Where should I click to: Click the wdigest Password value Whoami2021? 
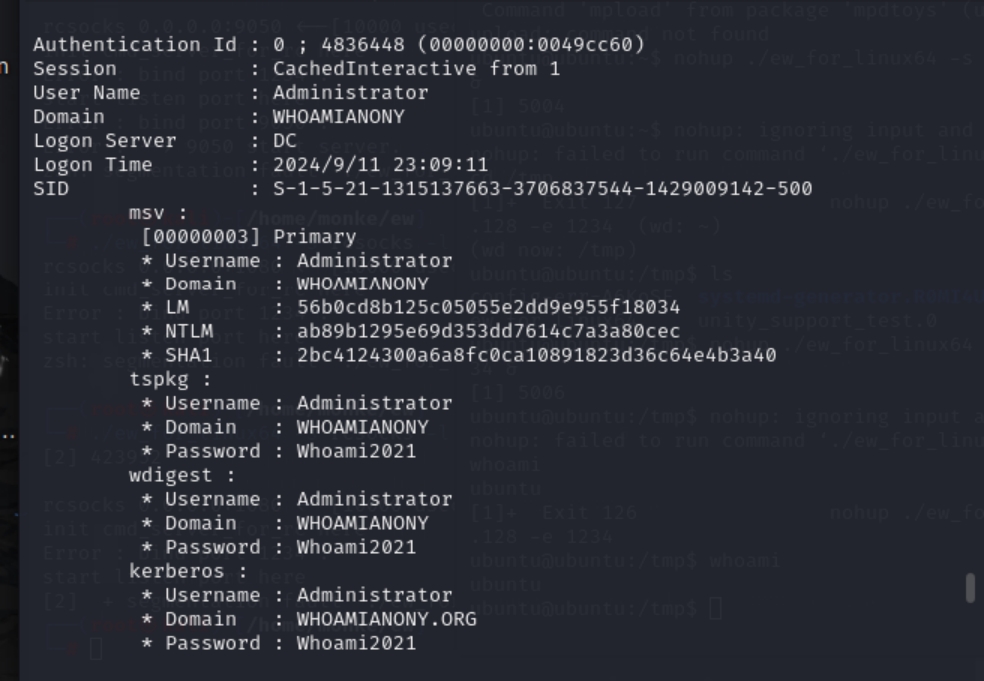tap(356, 547)
